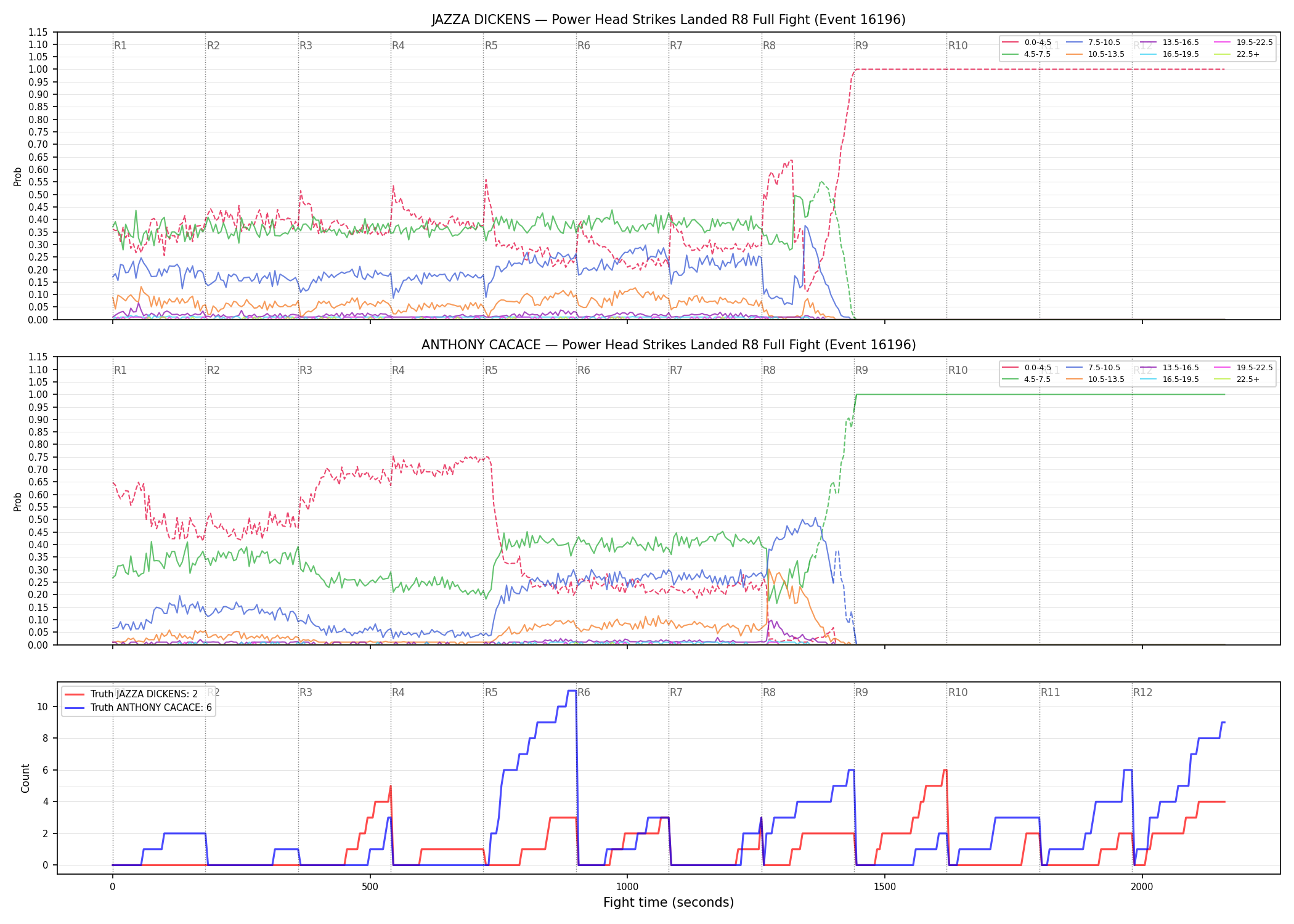Click the '2000' x-axis tick label
Image resolution: width=1294 pixels, height=924 pixels.
click(1142, 886)
